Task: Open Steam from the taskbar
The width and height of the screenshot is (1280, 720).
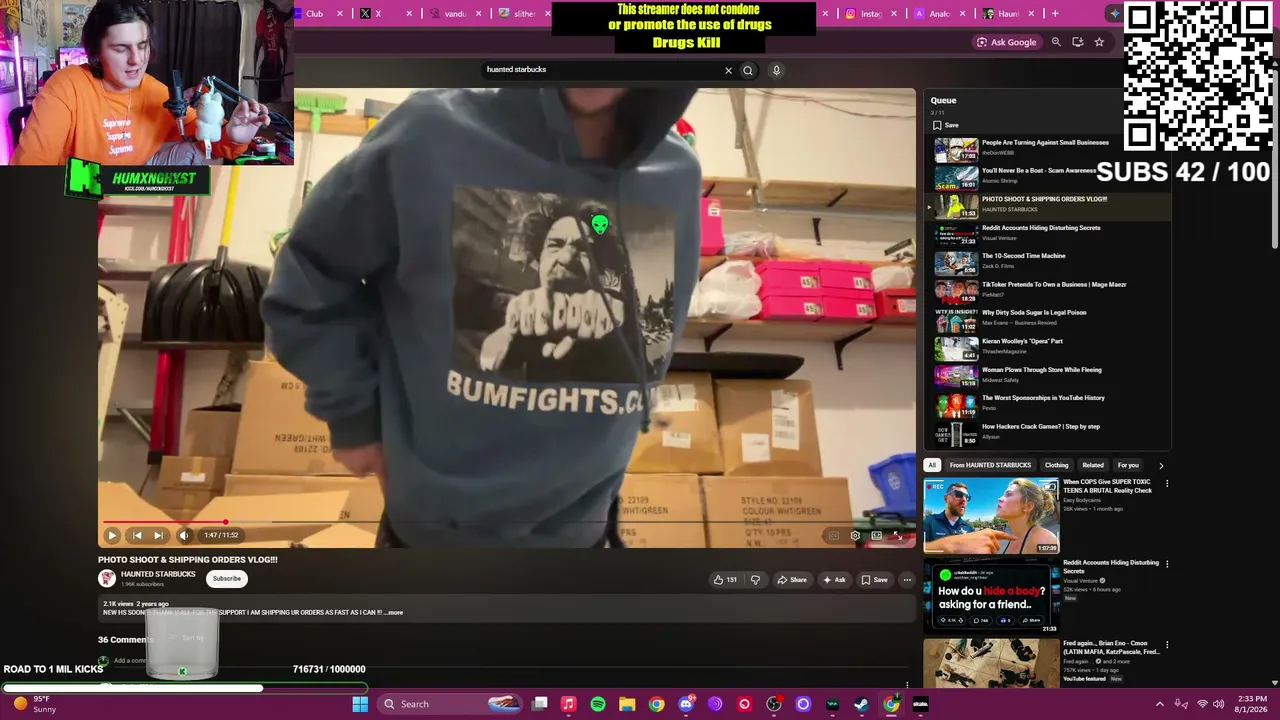Action: coord(861,704)
